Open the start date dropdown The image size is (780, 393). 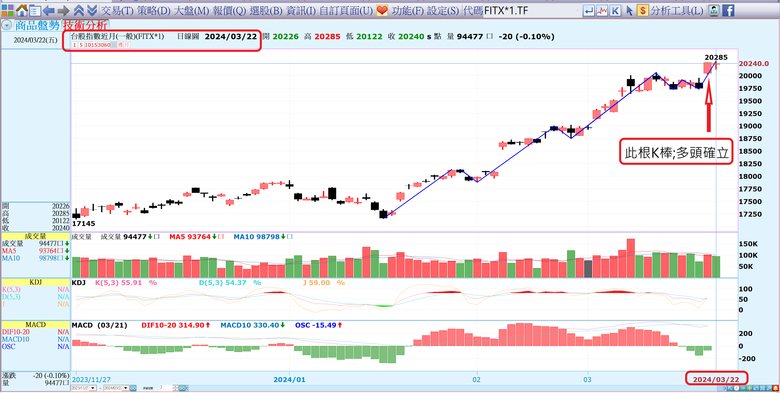click(x=93, y=388)
